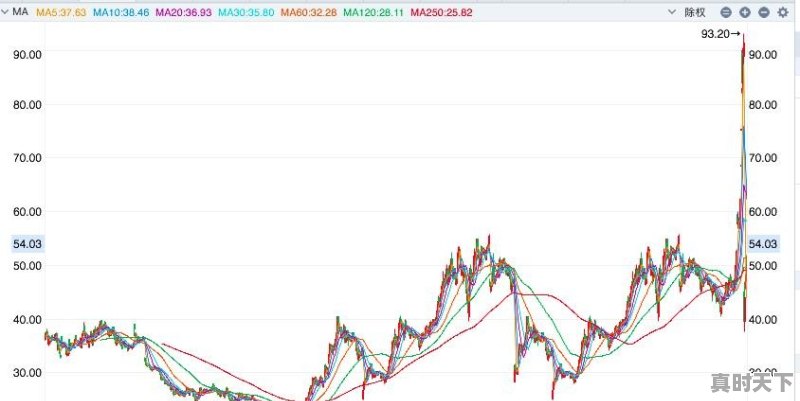The image size is (800, 401).
Task: Toggle the blue MA10:38.46 line
Action: [x=121, y=12]
